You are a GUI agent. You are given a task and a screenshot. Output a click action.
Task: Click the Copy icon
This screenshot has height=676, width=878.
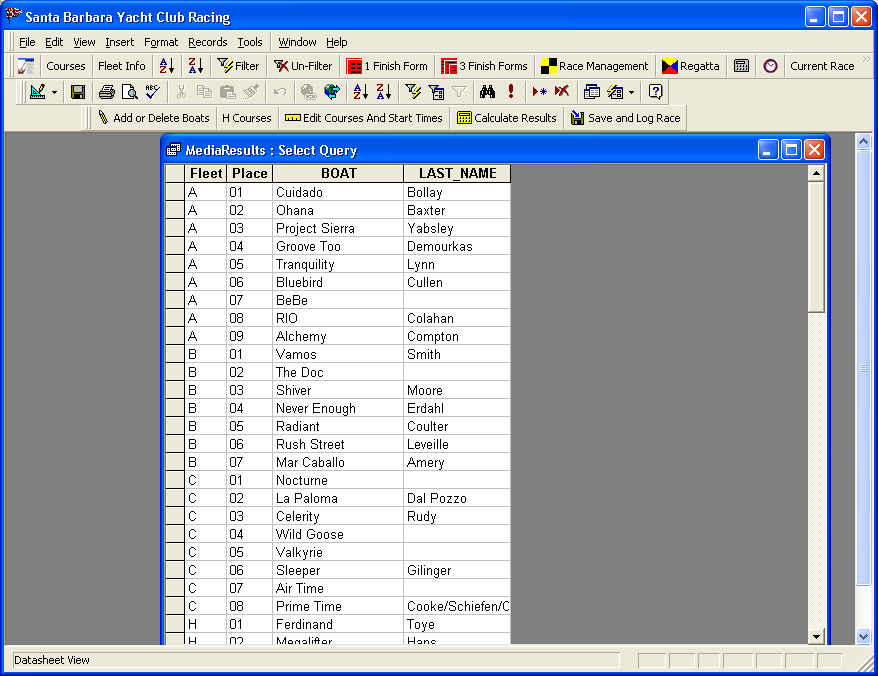point(204,92)
